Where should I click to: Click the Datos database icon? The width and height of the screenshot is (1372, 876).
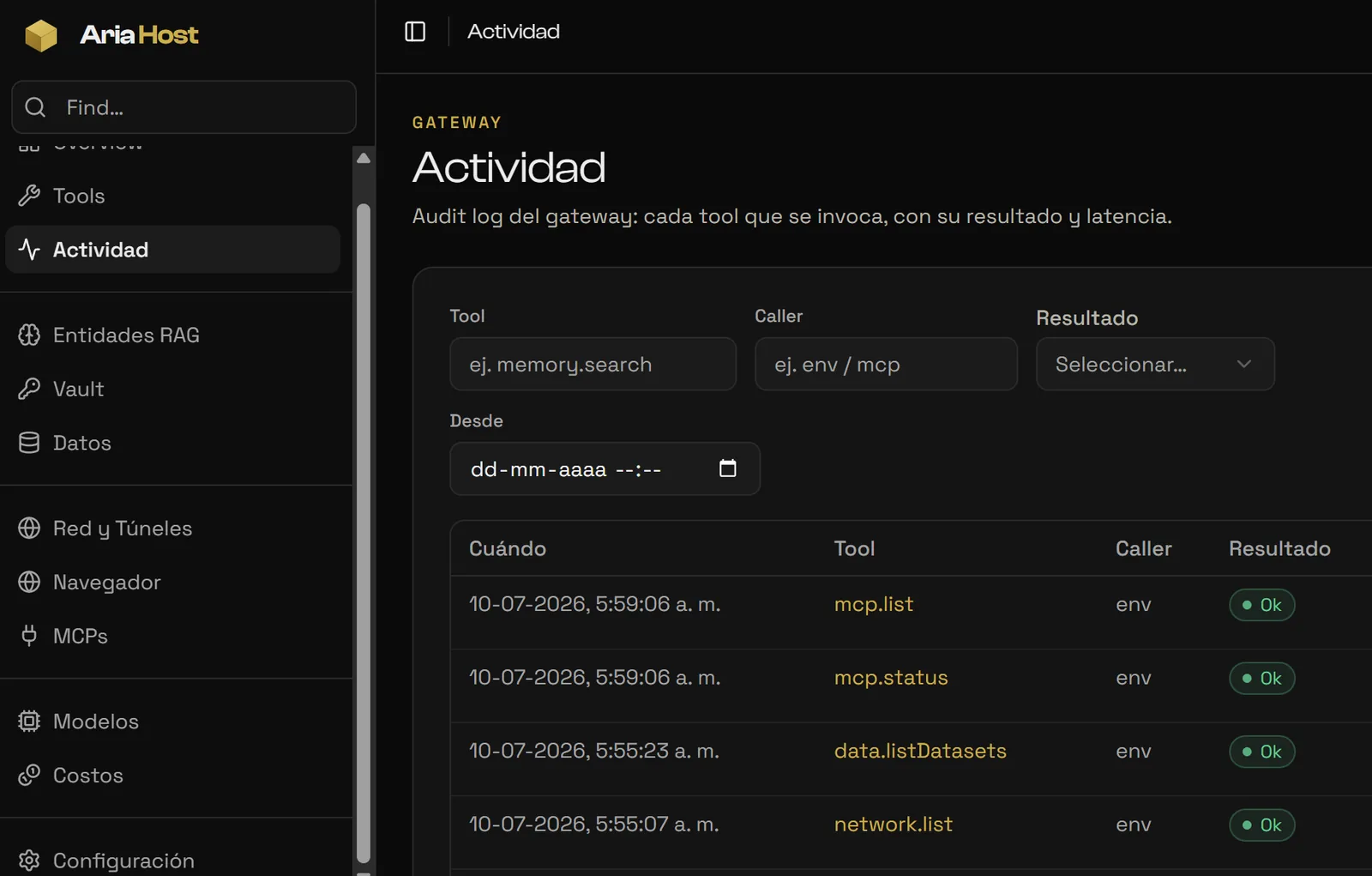click(29, 443)
